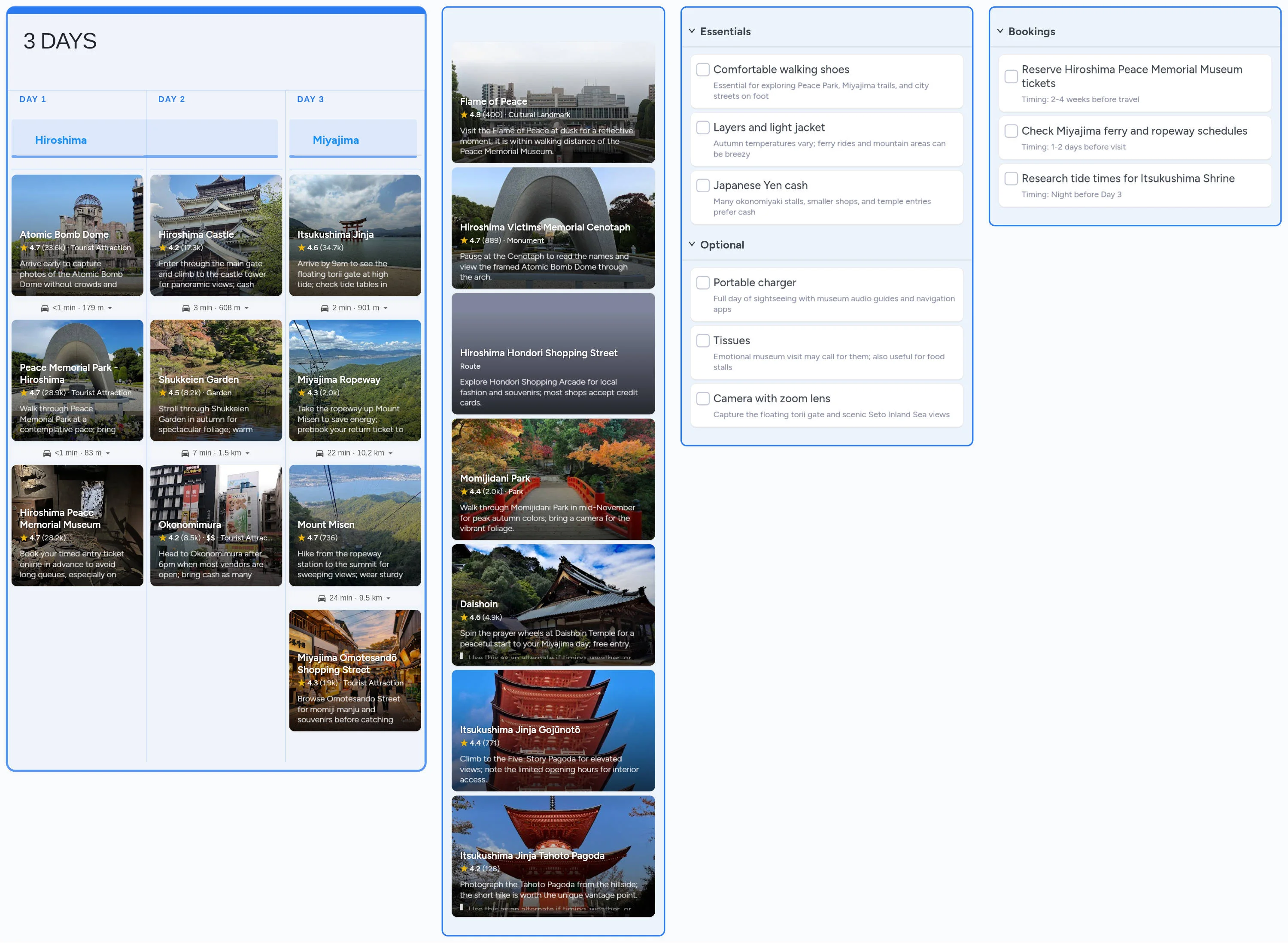Check Comfortable walking shoes item
This screenshot has height=943, width=1288.
coord(703,70)
